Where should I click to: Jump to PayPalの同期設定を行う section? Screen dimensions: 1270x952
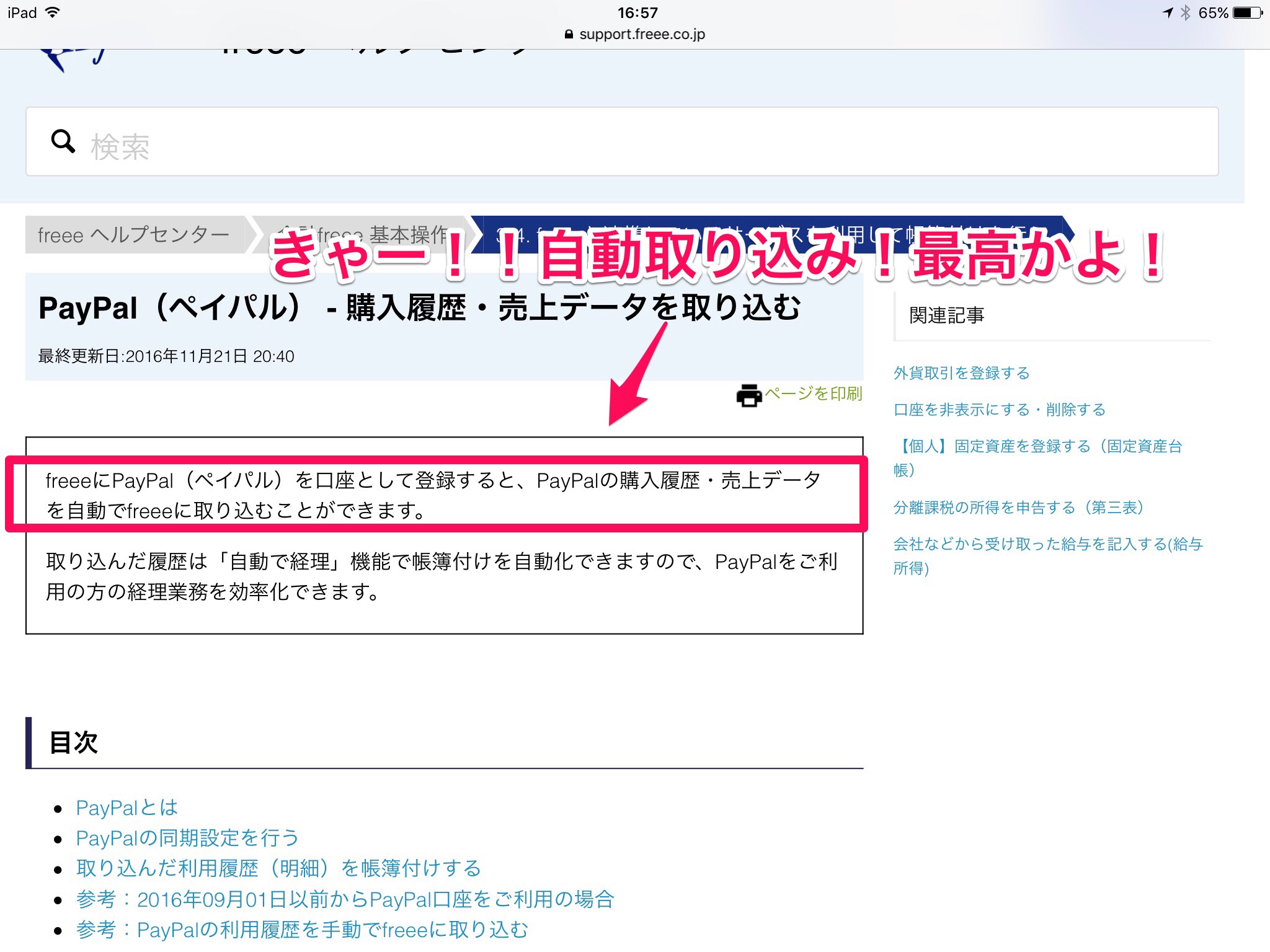coord(187,838)
